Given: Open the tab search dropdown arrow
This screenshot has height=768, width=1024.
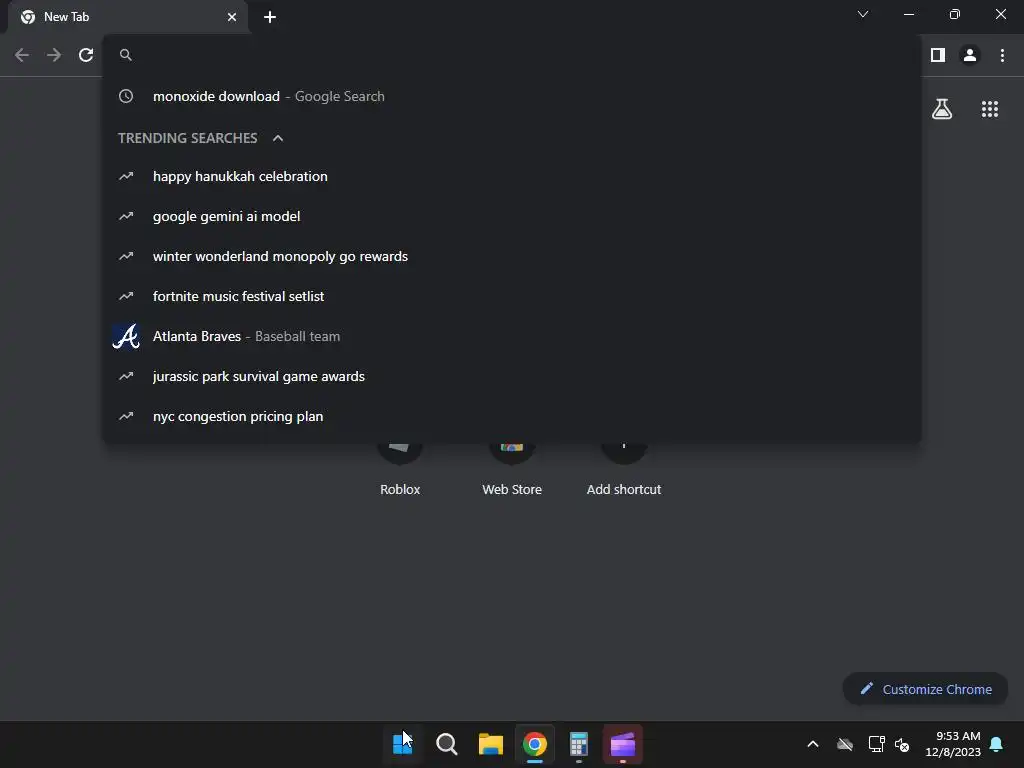Looking at the screenshot, I should (x=863, y=14).
